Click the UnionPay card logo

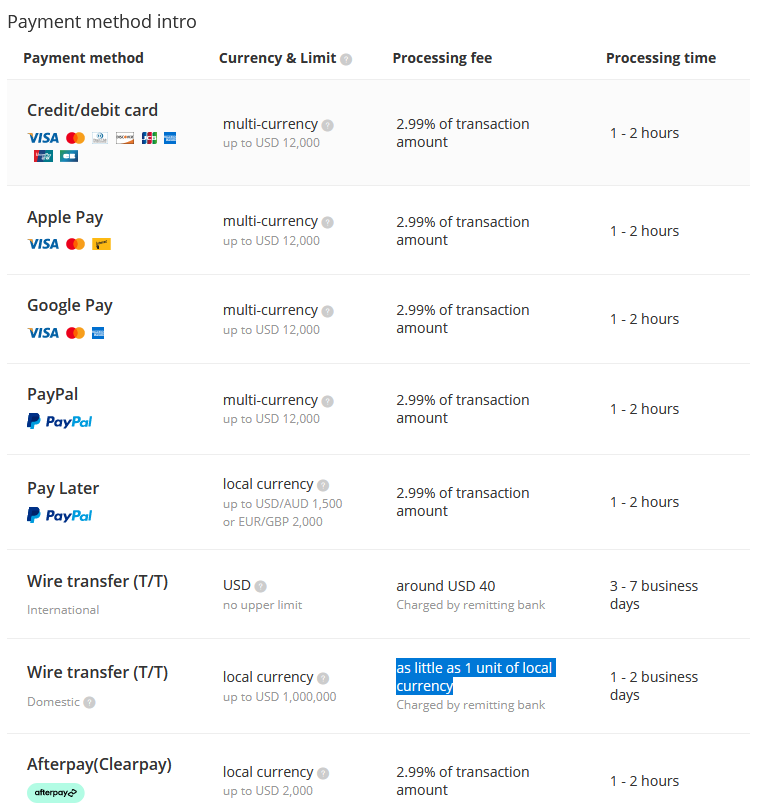pyautogui.click(x=43, y=156)
